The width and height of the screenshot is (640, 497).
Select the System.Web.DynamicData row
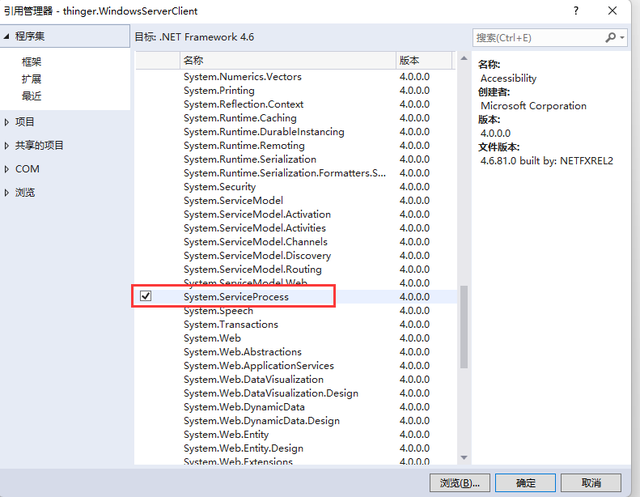point(296,407)
